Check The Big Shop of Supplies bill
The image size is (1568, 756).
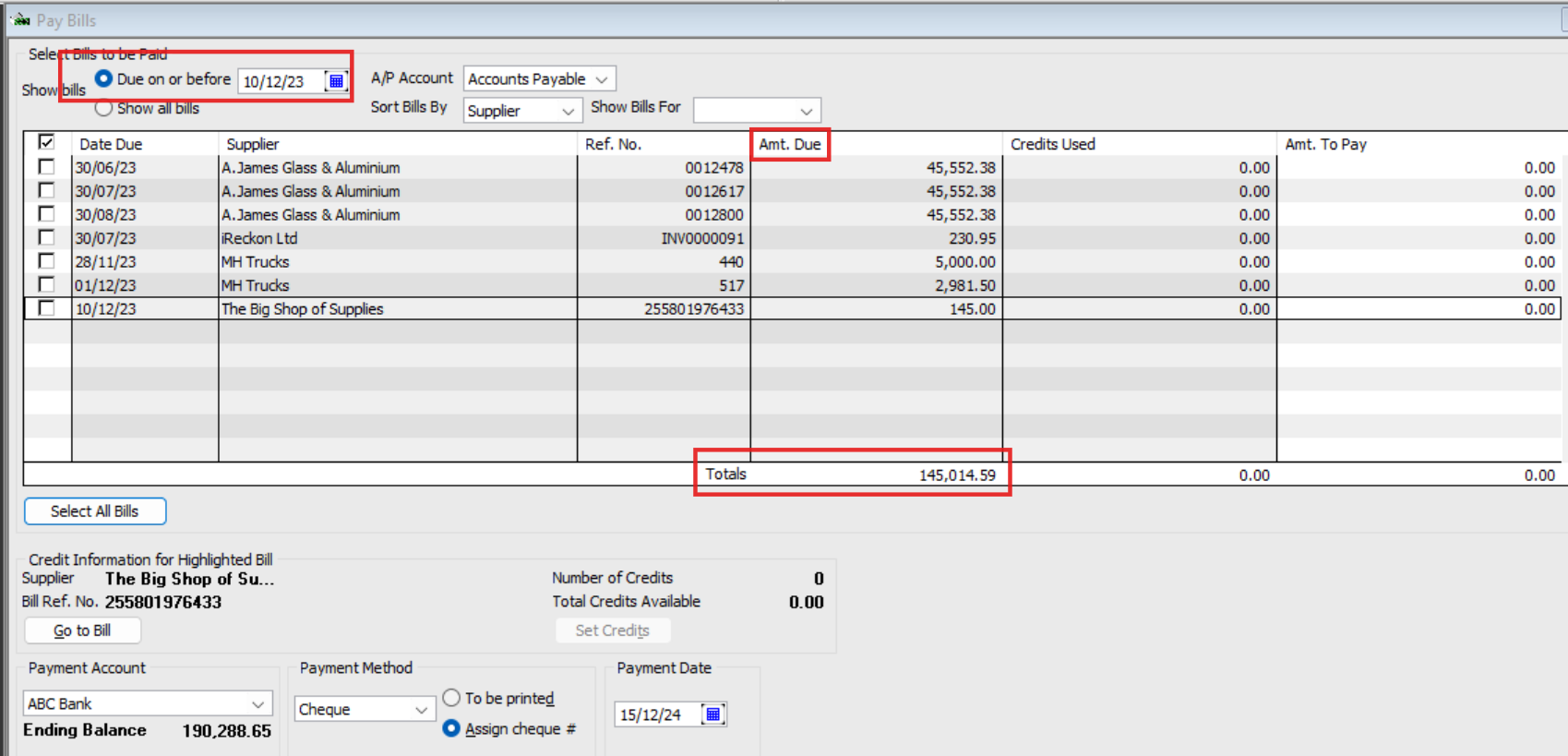tap(46, 308)
